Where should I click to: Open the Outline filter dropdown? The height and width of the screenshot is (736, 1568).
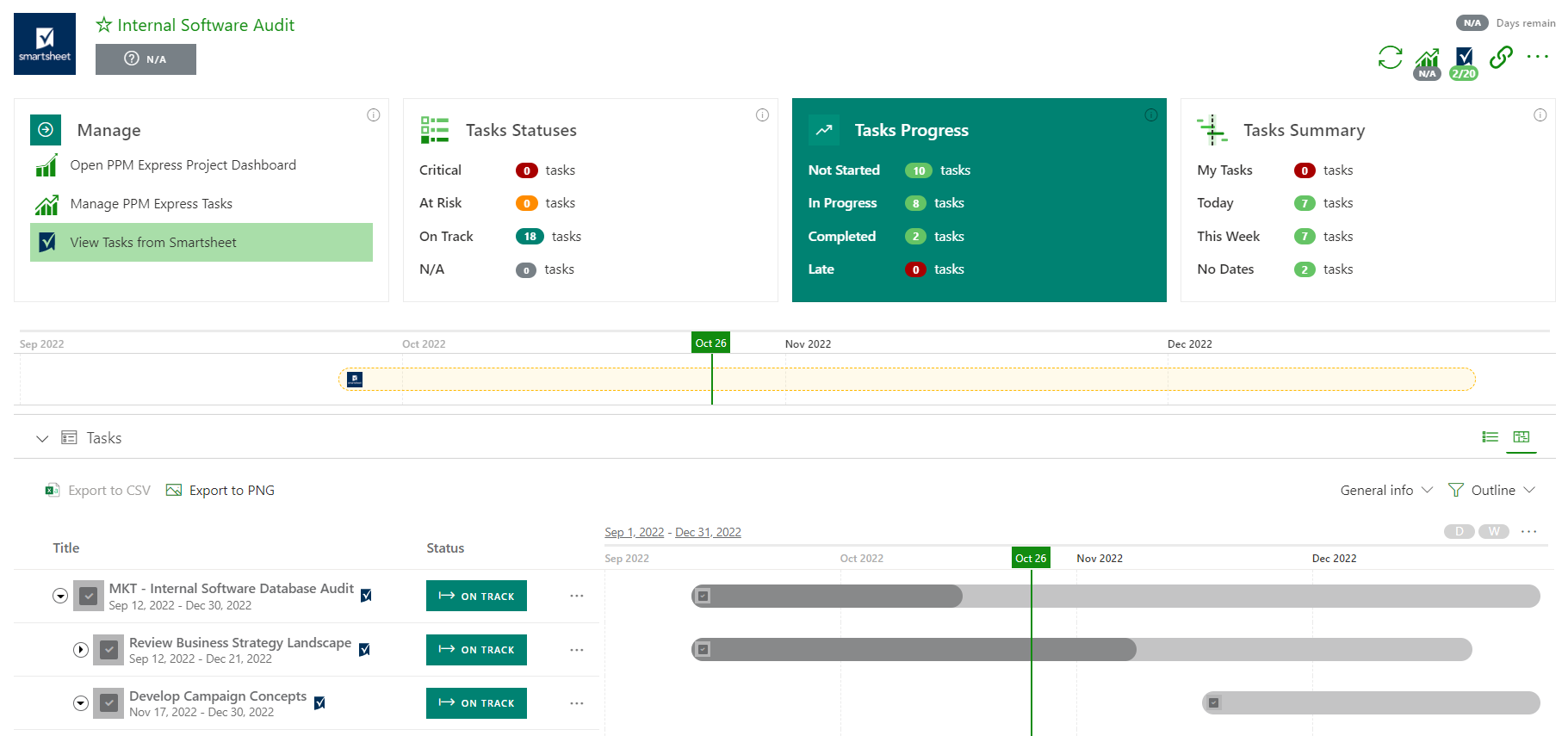1491,490
